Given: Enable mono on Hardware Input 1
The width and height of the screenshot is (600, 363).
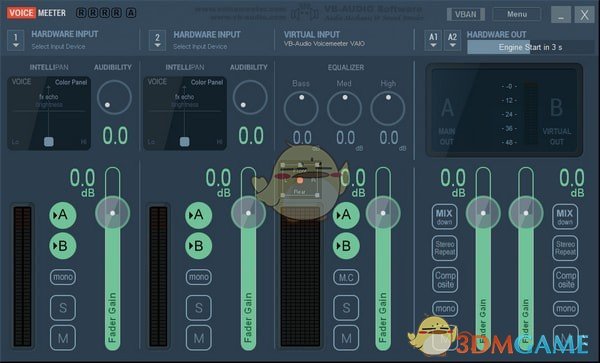Looking at the screenshot, I should [63, 277].
